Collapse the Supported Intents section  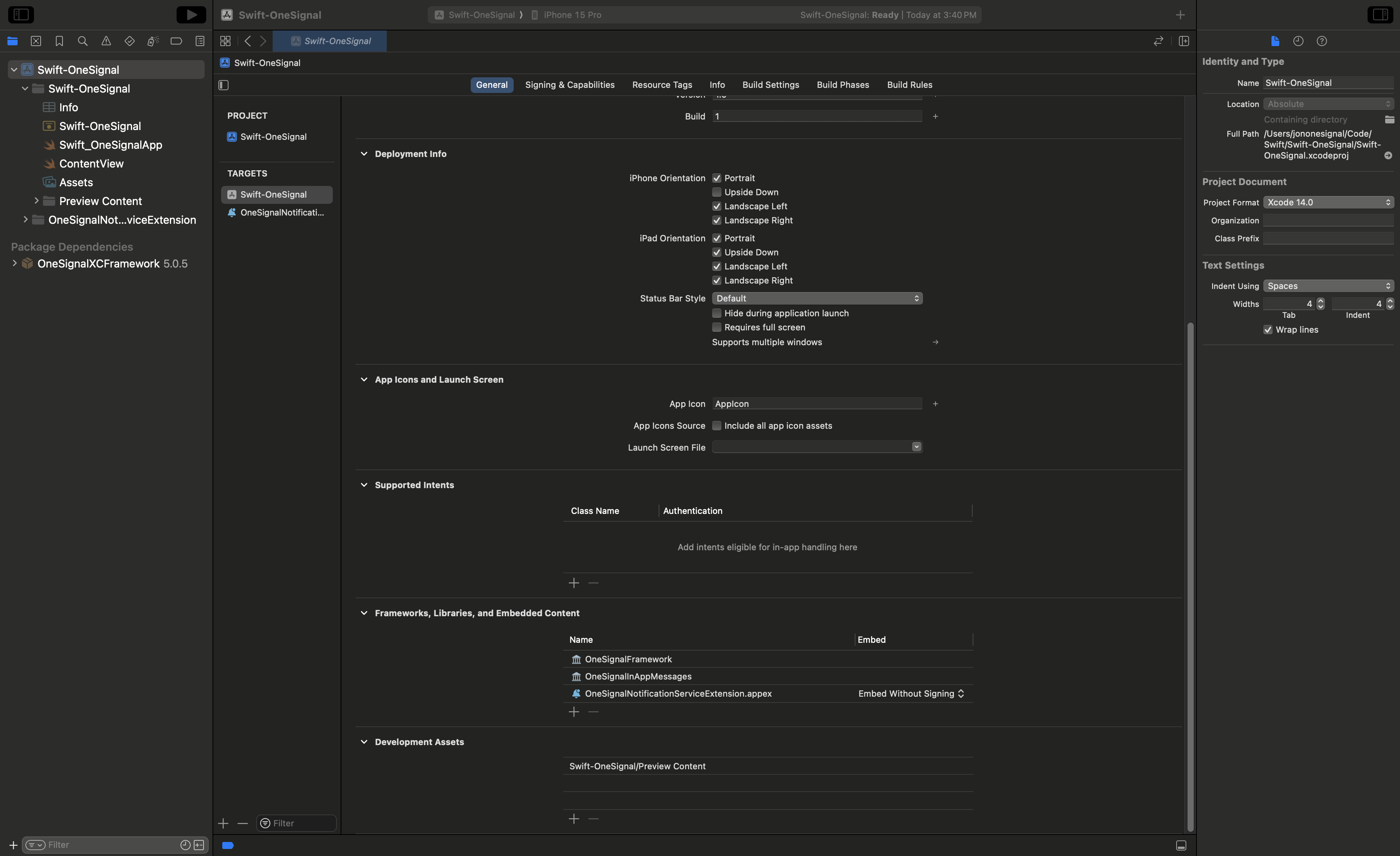coord(364,485)
